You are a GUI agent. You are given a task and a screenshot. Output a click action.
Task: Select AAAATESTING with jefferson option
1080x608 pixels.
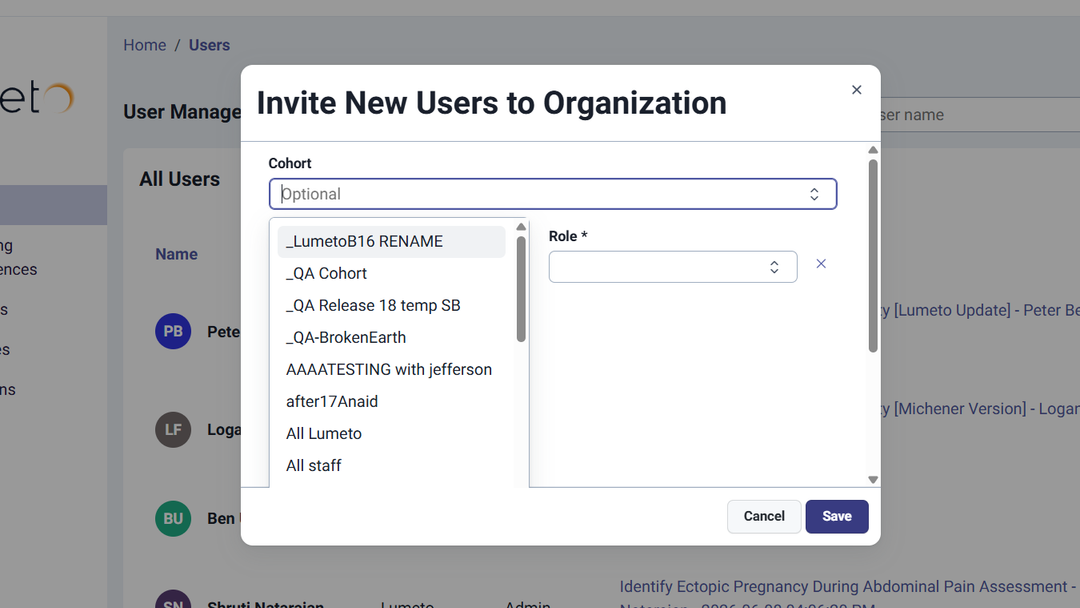pos(391,370)
